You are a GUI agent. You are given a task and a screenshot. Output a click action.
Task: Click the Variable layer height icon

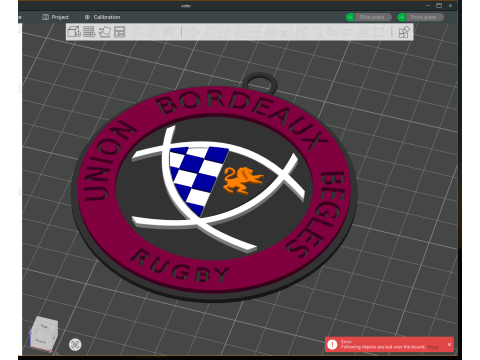[x=168, y=32]
